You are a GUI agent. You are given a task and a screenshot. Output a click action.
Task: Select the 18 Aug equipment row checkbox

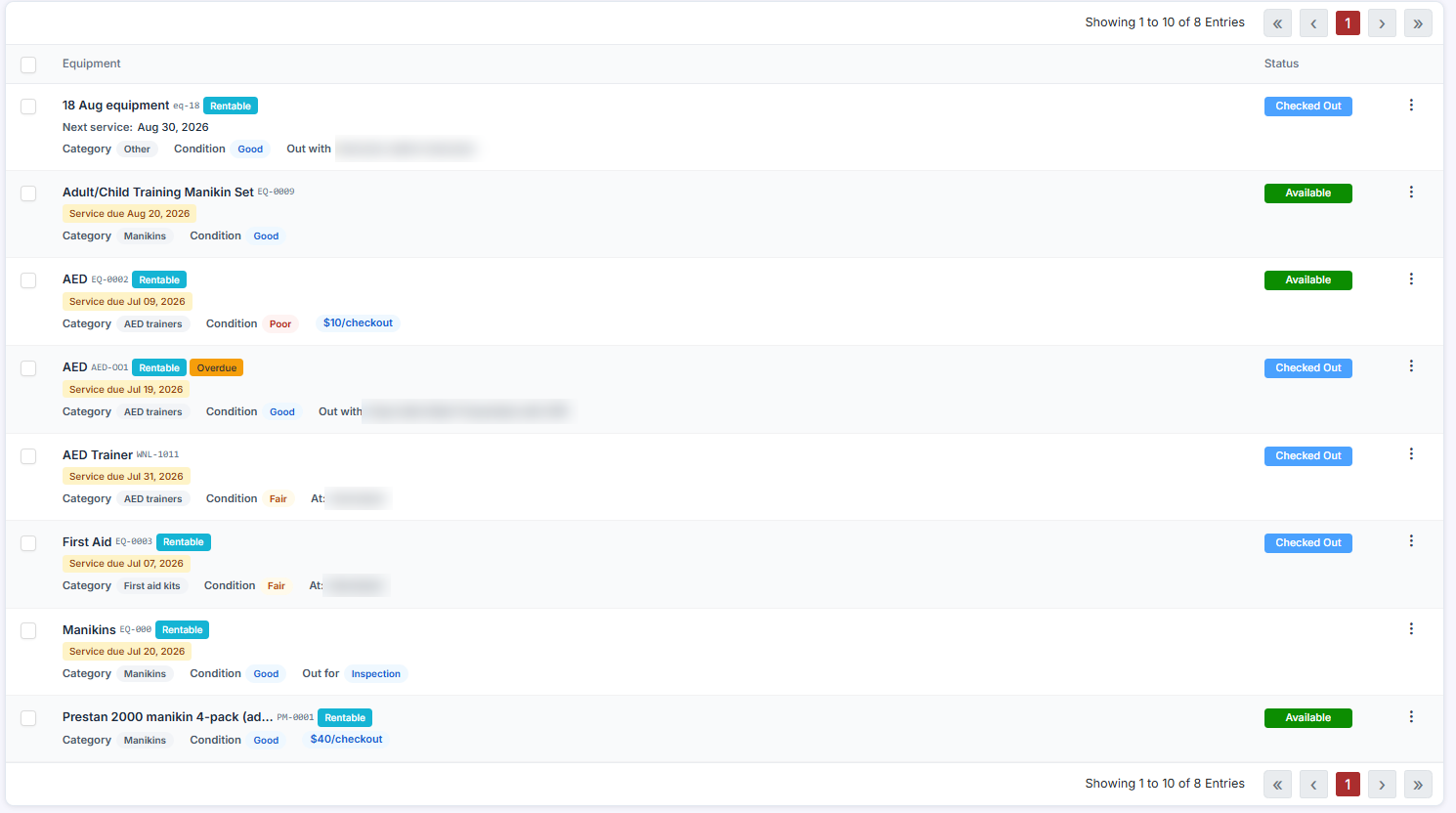28,107
